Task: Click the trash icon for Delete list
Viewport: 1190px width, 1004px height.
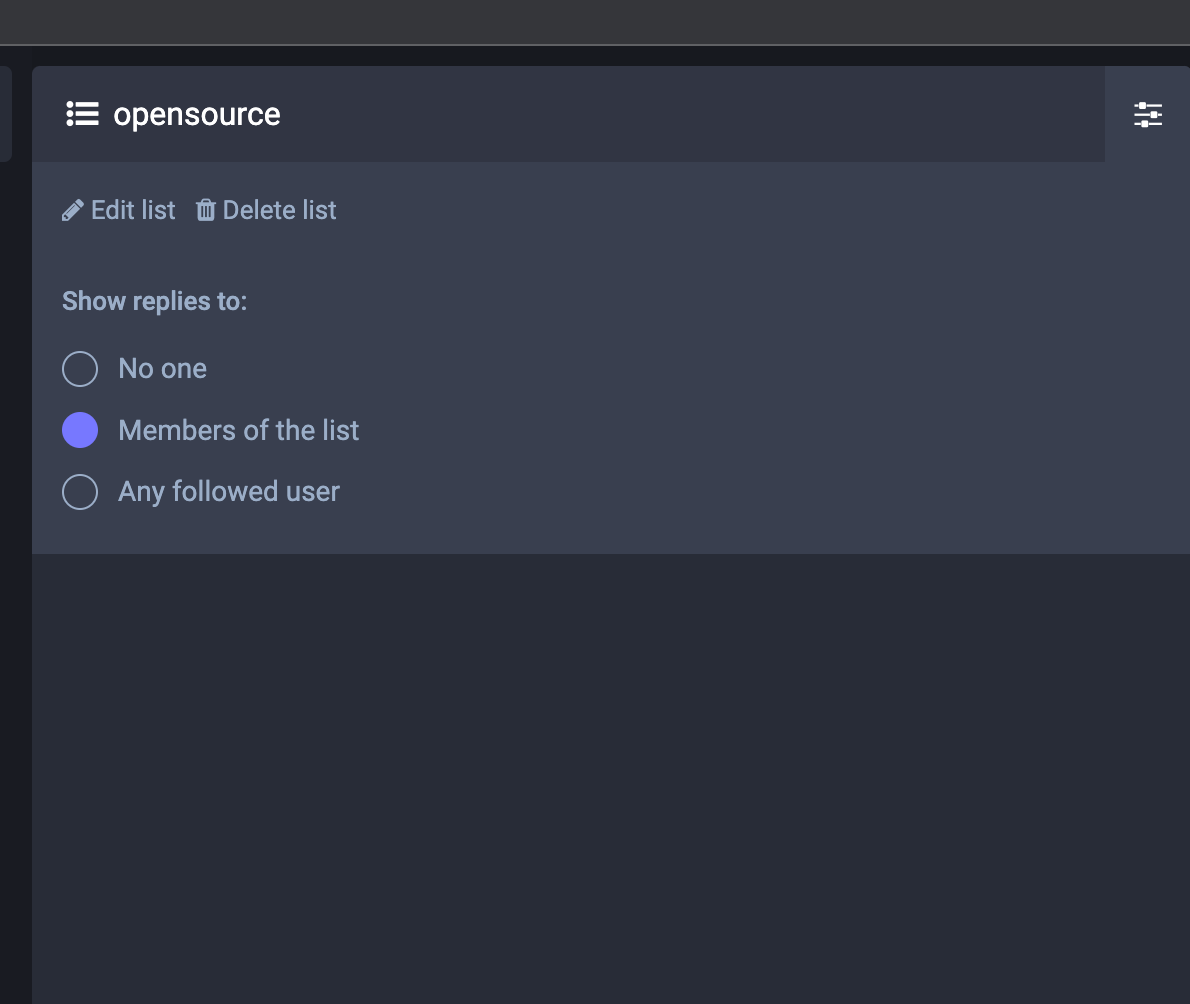Action: (x=206, y=210)
